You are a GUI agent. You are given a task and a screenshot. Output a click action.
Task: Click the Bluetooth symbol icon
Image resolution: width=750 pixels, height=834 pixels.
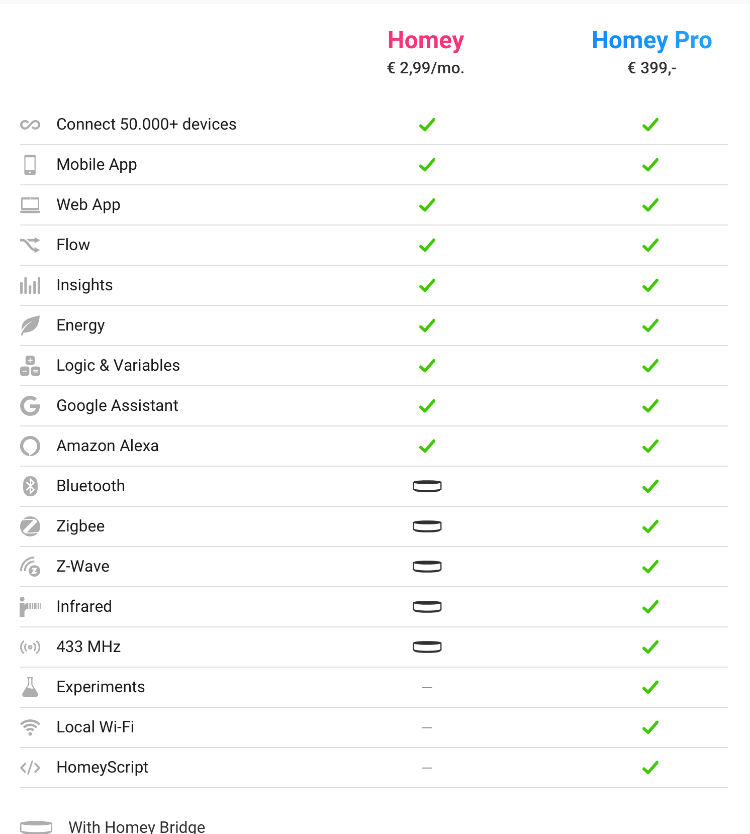click(30, 486)
